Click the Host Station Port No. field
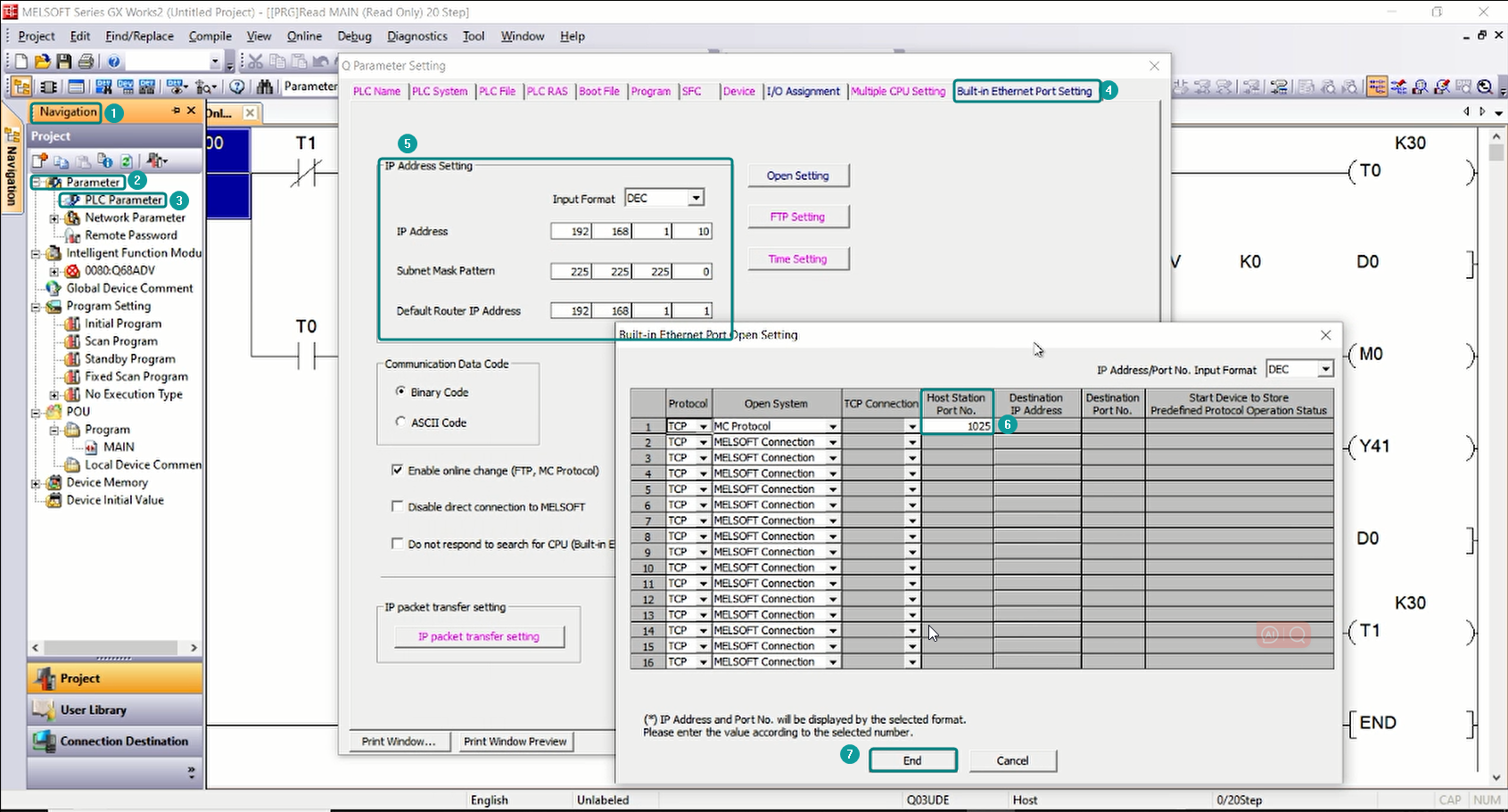The width and height of the screenshot is (1508, 812). [957, 426]
